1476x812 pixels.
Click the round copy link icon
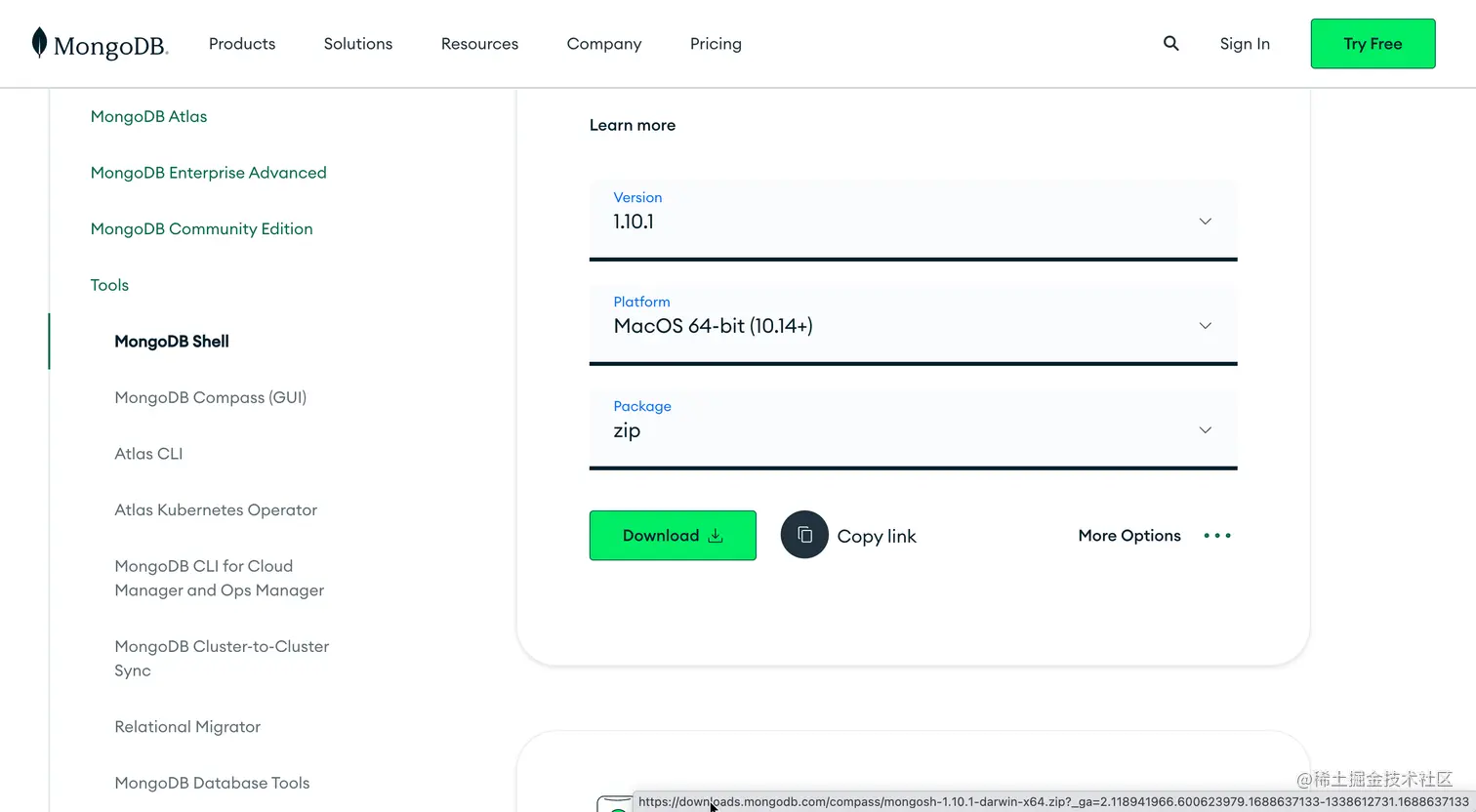point(804,535)
